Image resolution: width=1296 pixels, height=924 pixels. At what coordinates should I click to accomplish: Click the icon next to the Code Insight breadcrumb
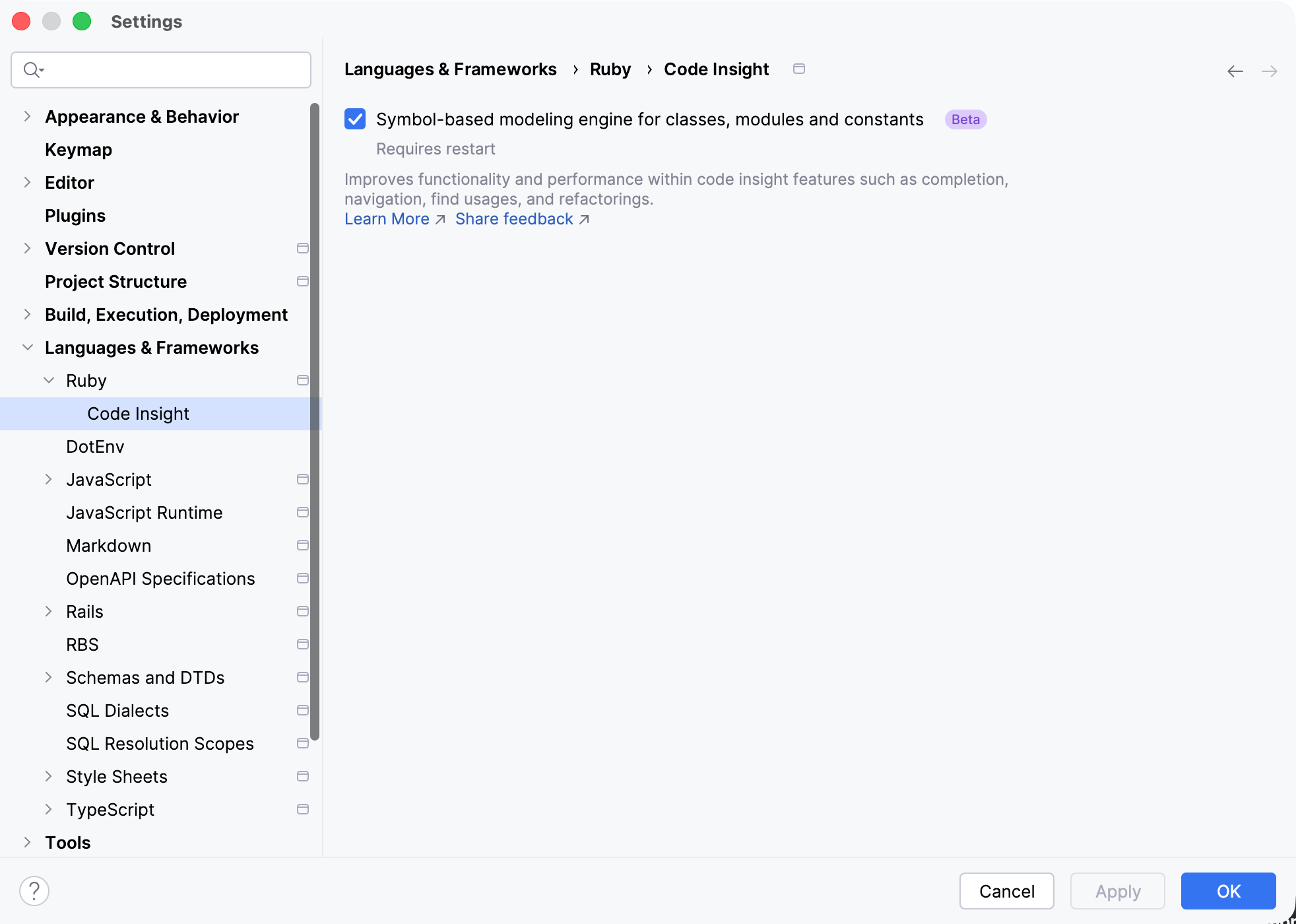pyautogui.click(x=799, y=69)
